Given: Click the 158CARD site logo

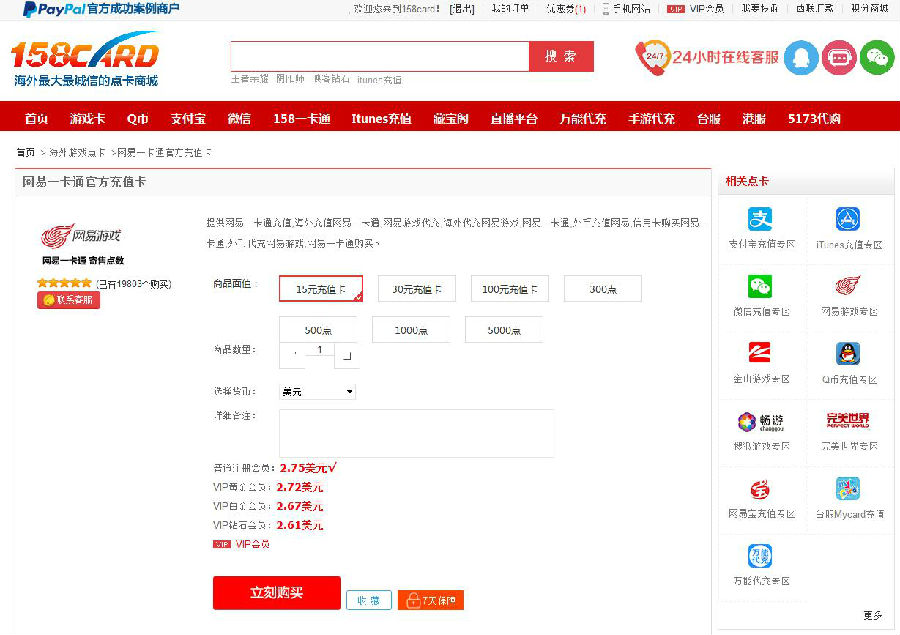Looking at the screenshot, I should [x=84, y=59].
